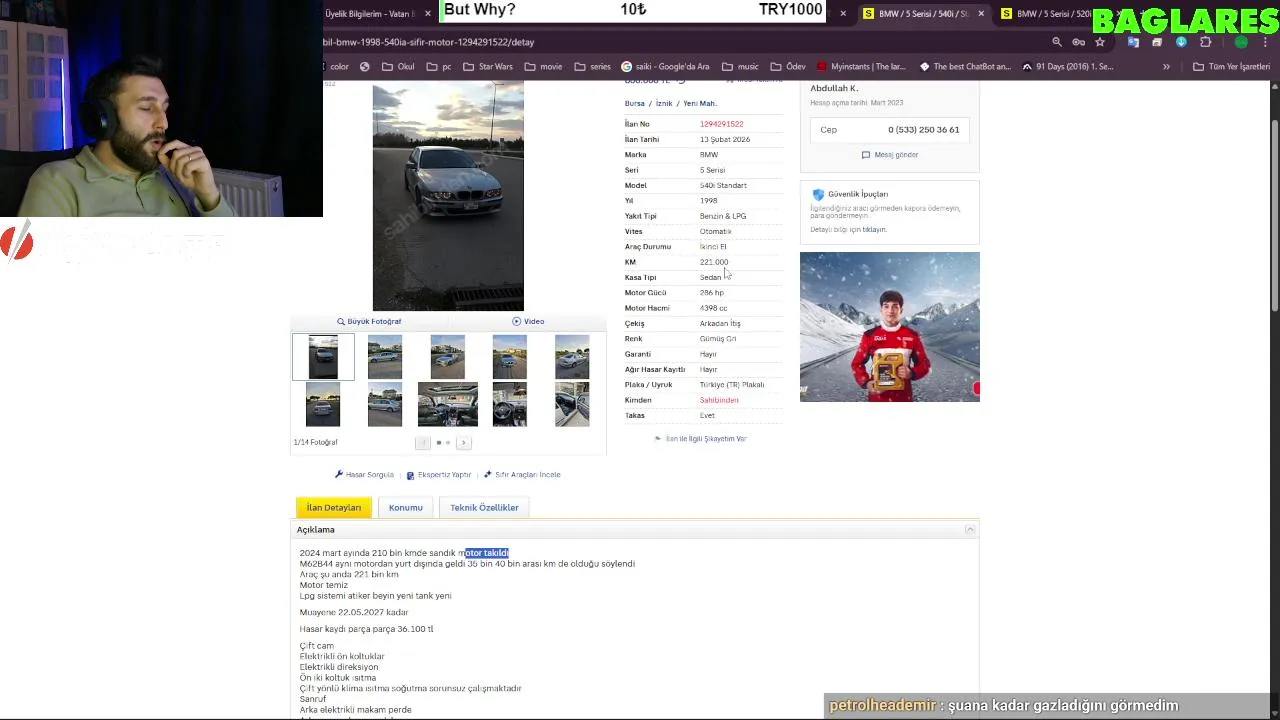Click listing number 1294291522
This screenshot has height=720, width=1280.
click(x=721, y=124)
